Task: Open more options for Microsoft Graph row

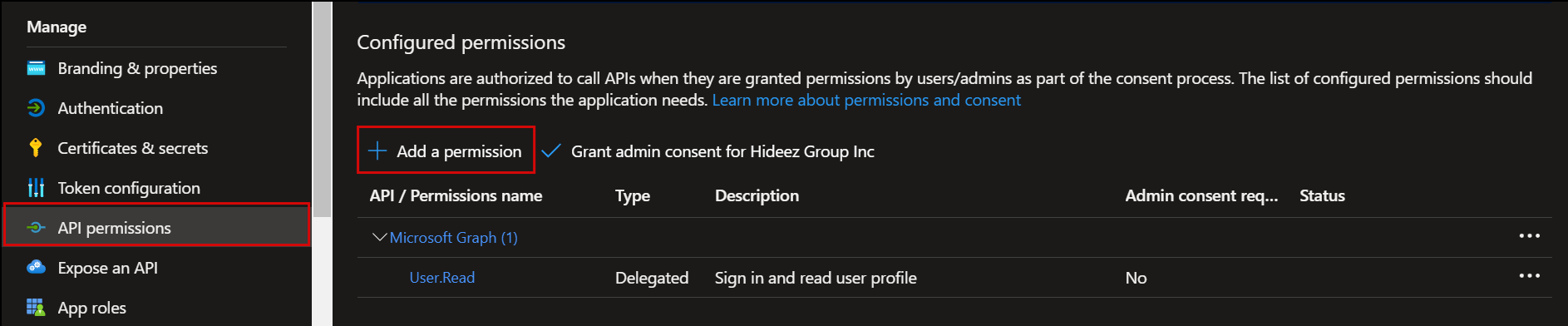Action: [x=1530, y=236]
